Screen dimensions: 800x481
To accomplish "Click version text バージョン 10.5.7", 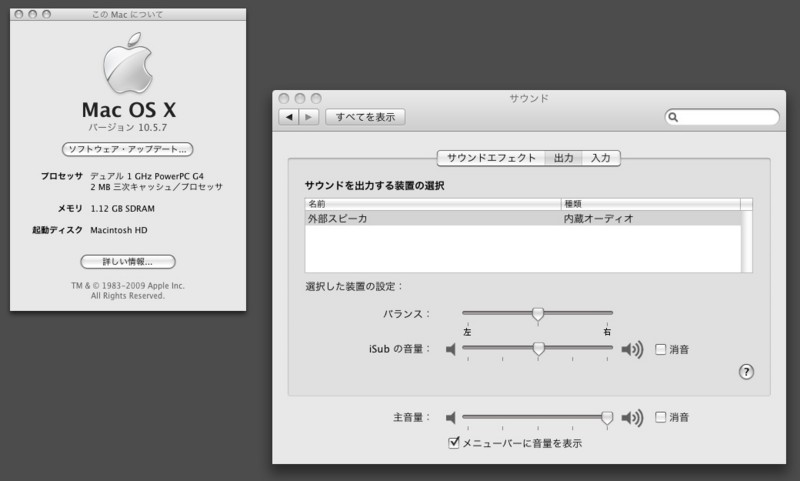I will (x=128, y=128).
